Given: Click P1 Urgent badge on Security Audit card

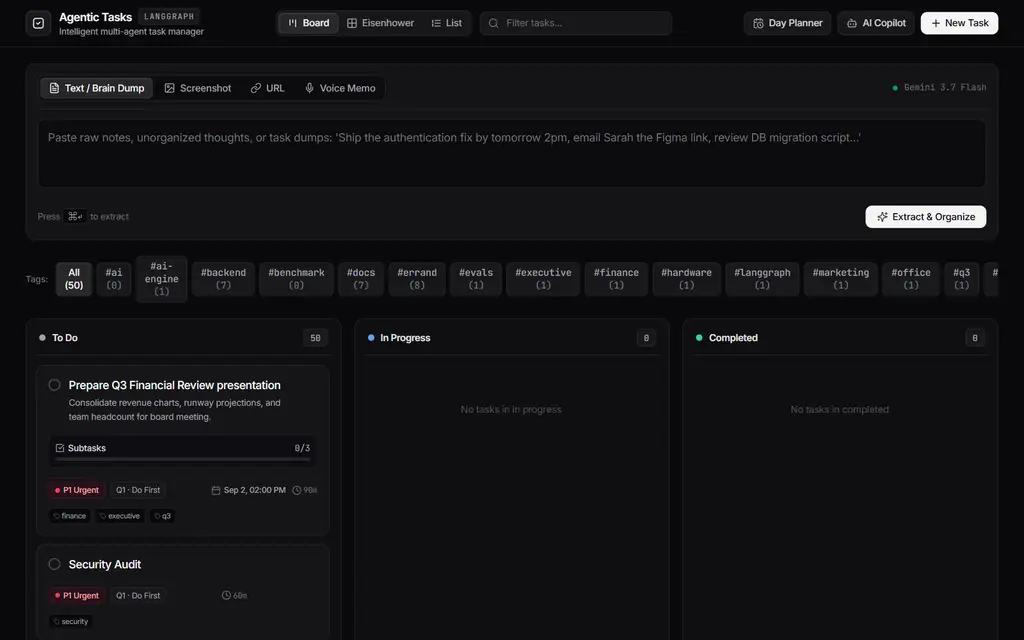Looking at the screenshot, I should click(x=76, y=596).
